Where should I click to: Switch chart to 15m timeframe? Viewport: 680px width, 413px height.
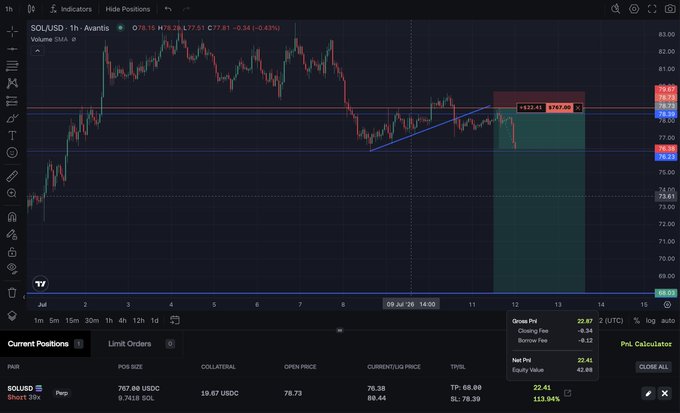pos(72,321)
